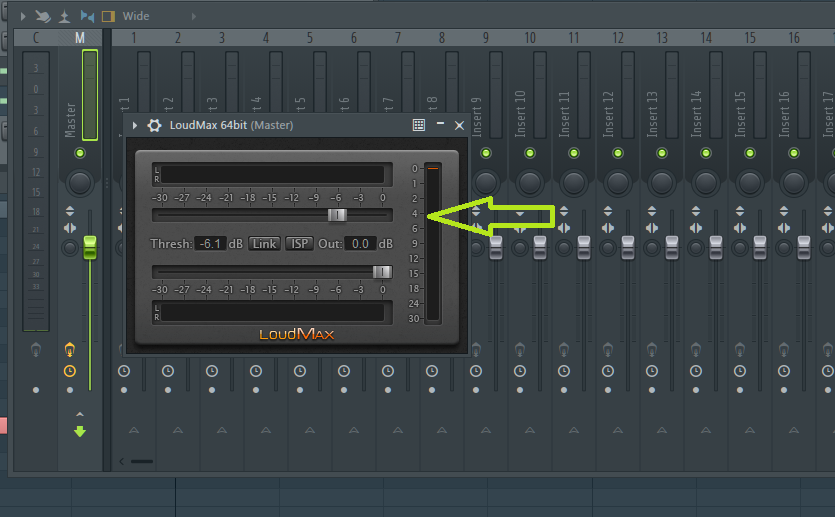Grab the LoudMax threshold slider handle
835x517 pixels.
(337, 215)
